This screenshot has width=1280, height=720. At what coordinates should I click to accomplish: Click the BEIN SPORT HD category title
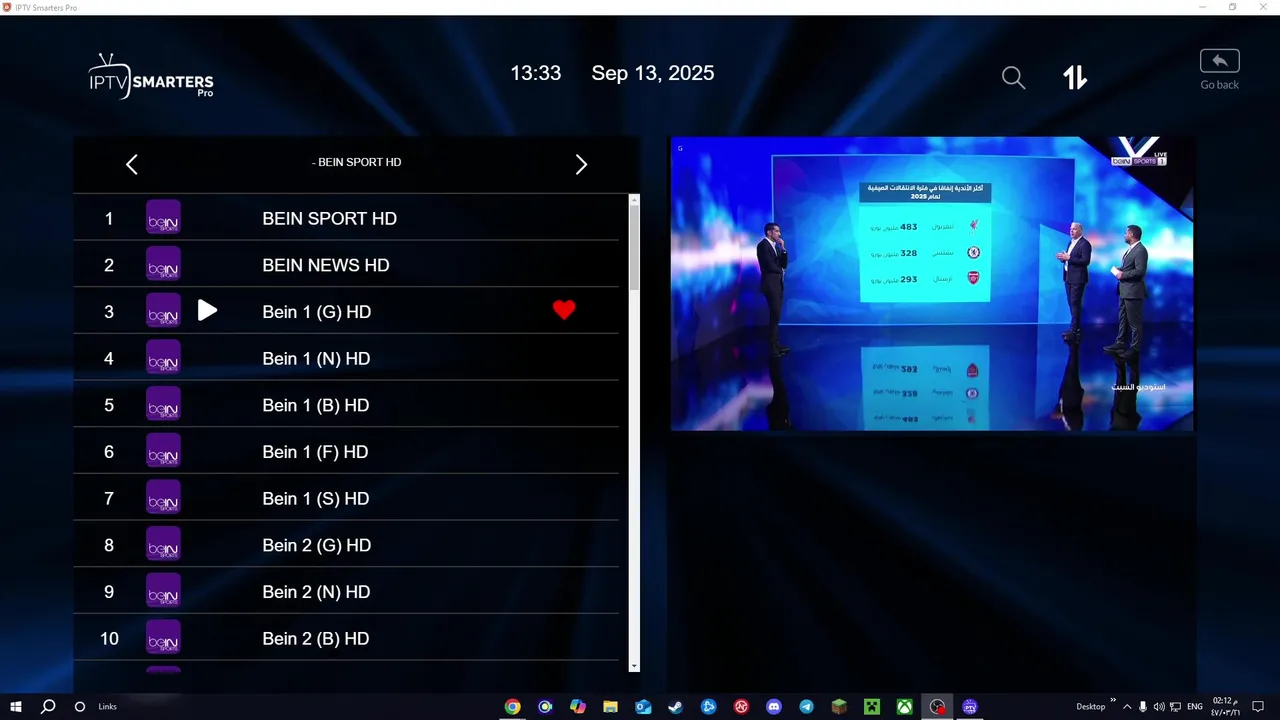tap(357, 162)
